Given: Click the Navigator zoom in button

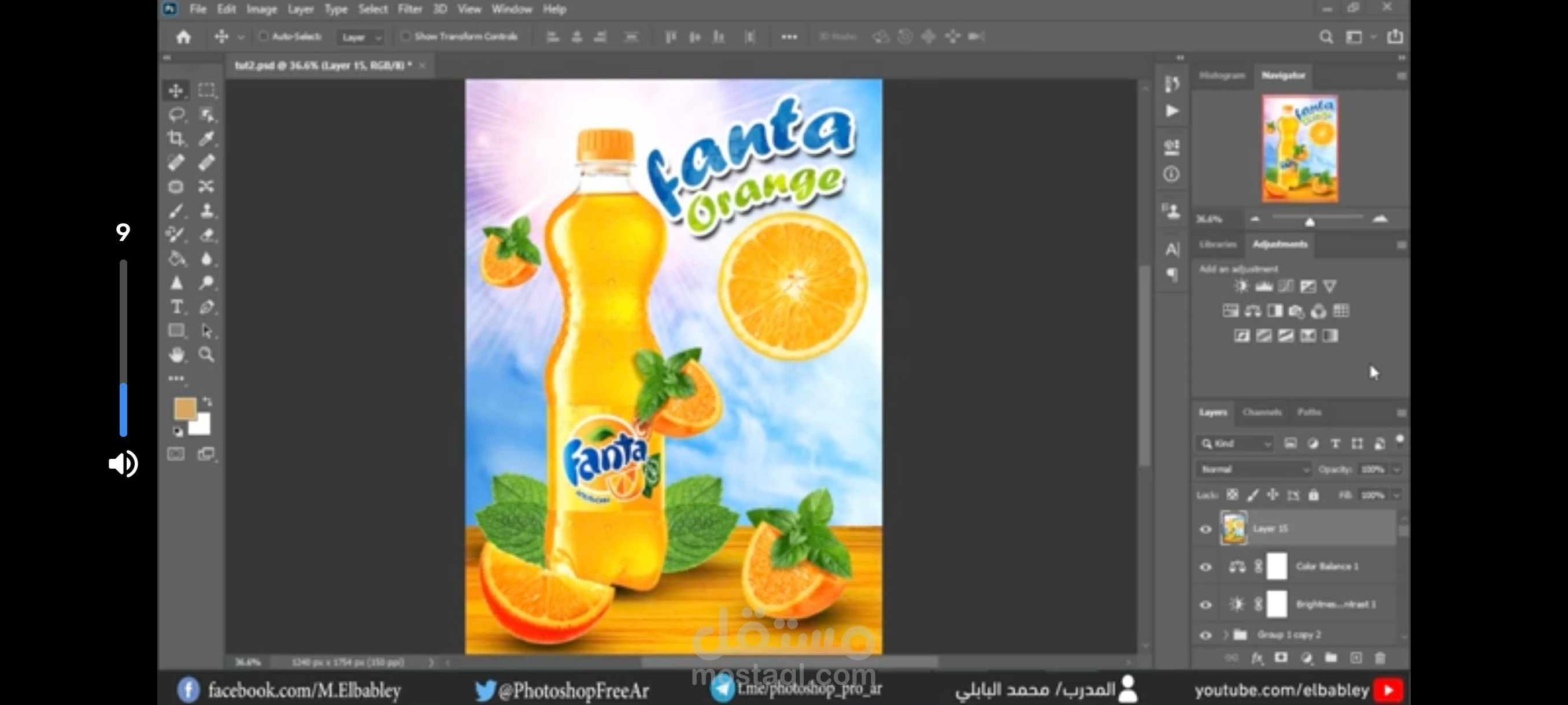Looking at the screenshot, I should pos(1380,219).
